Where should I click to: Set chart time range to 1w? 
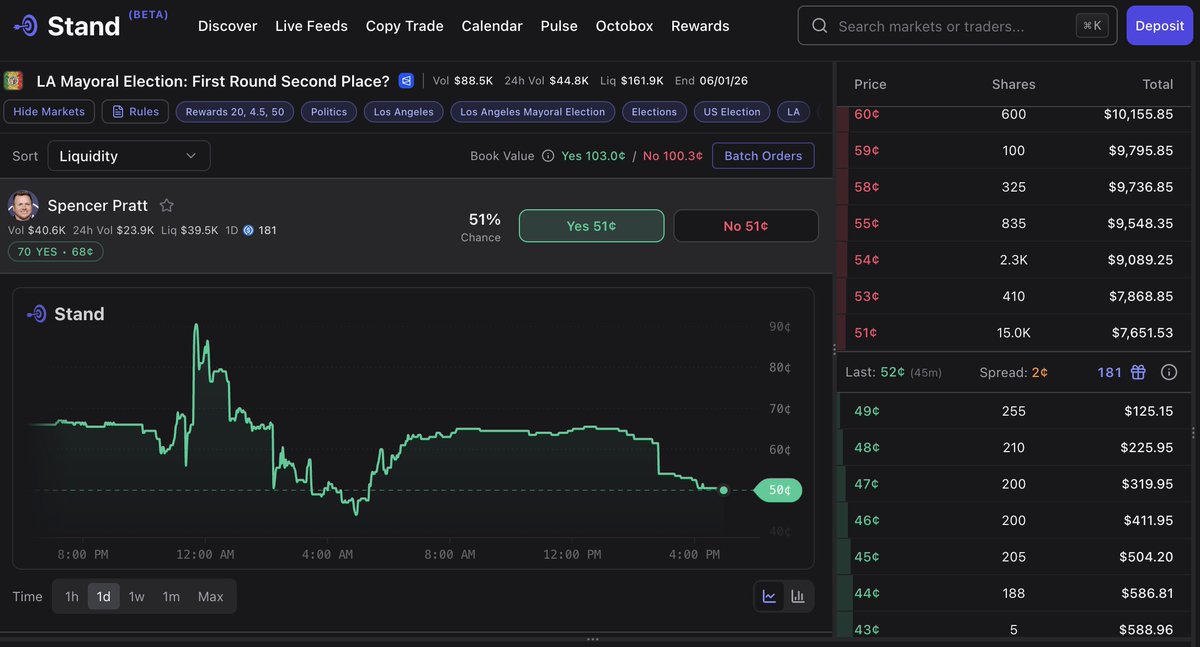[137, 596]
